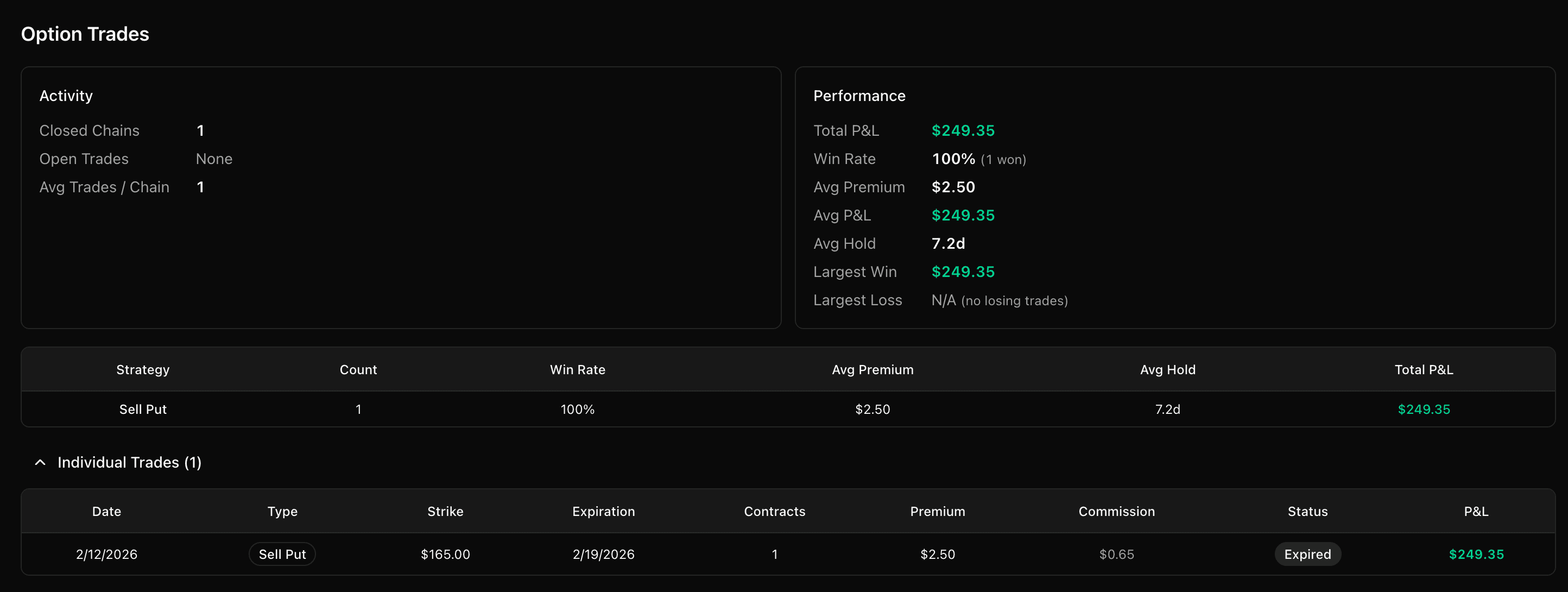Click the expiration date 2/19/2026
Image resolution: width=1568 pixels, height=592 pixels.
[603, 554]
